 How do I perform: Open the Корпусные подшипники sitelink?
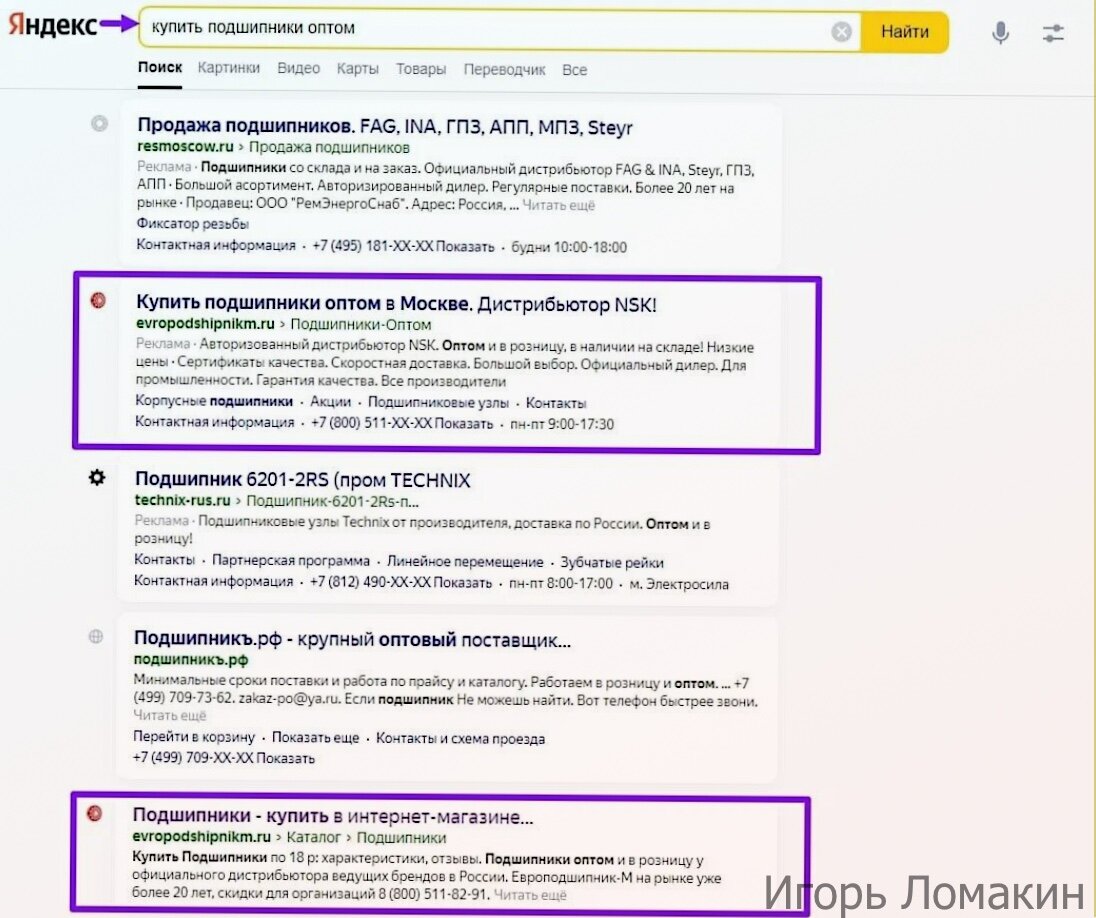[214, 401]
